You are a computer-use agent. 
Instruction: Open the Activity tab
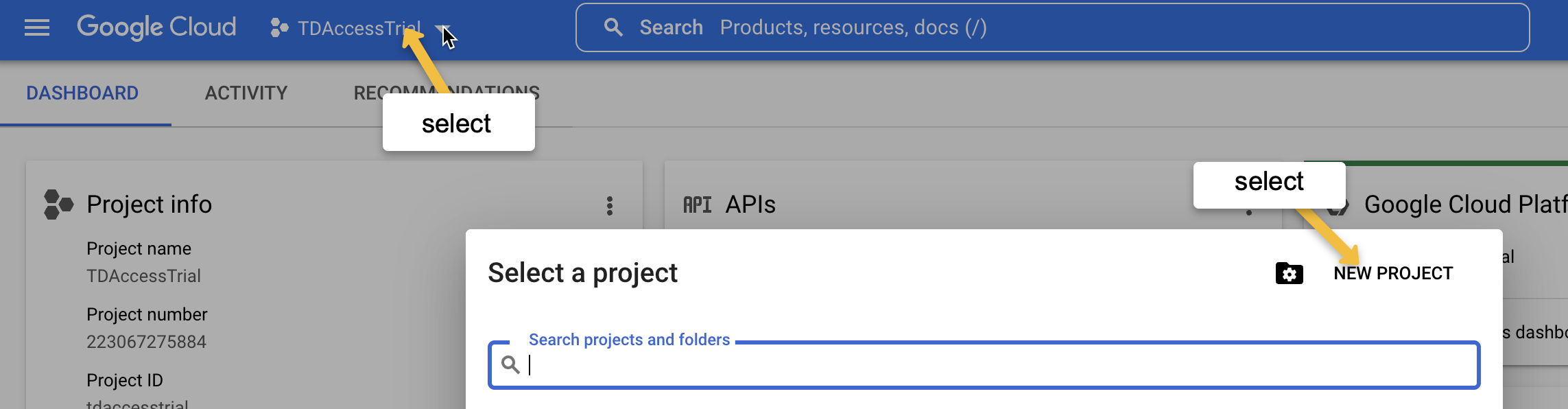tap(246, 93)
